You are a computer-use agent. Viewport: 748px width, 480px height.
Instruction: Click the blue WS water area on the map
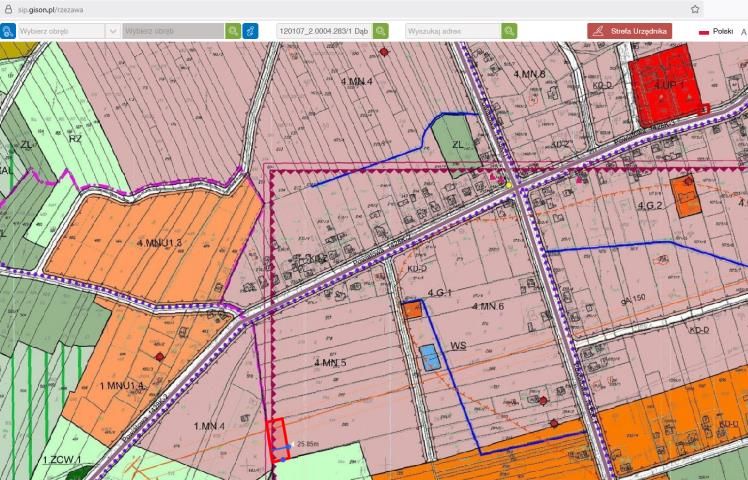(x=429, y=357)
